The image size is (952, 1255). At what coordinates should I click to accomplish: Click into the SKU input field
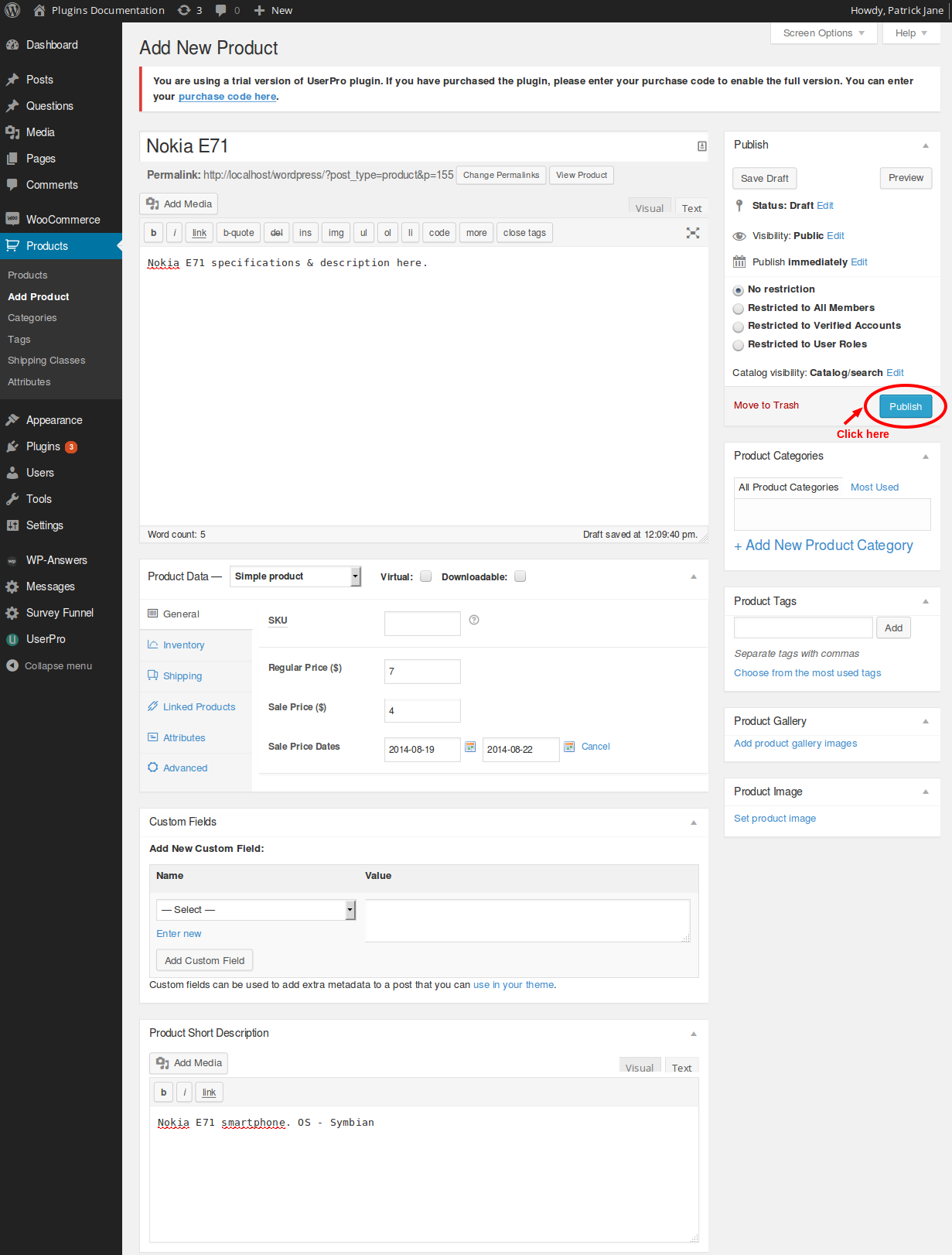(422, 624)
